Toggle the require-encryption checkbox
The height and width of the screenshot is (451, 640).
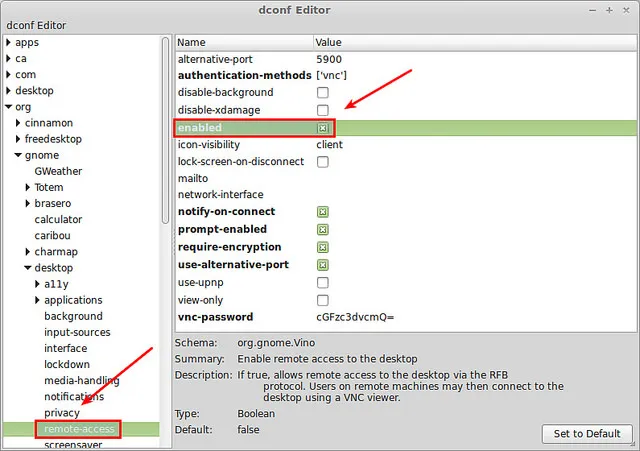click(x=322, y=247)
